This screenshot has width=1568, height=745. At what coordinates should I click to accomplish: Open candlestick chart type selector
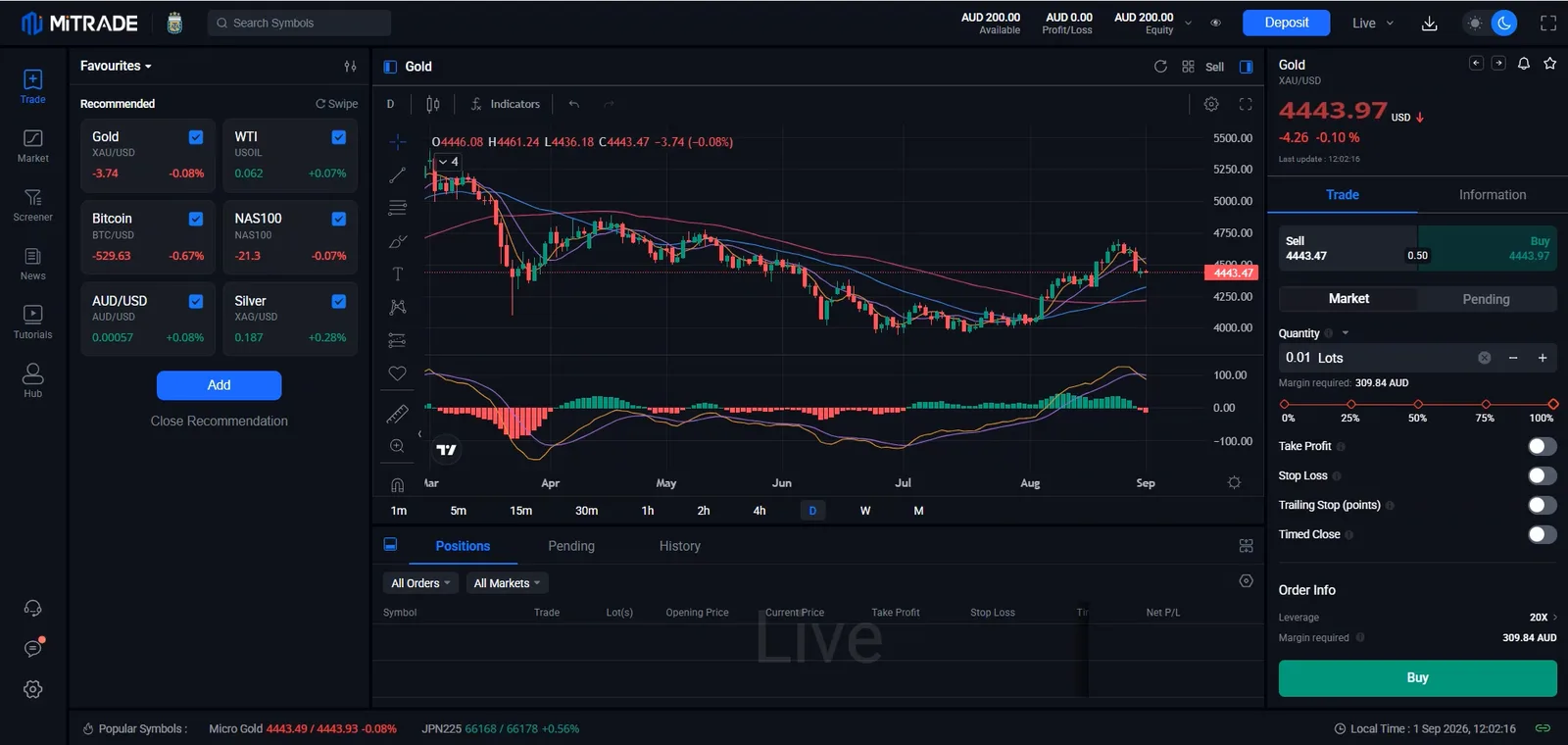pyautogui.click(x=433, y=104)
